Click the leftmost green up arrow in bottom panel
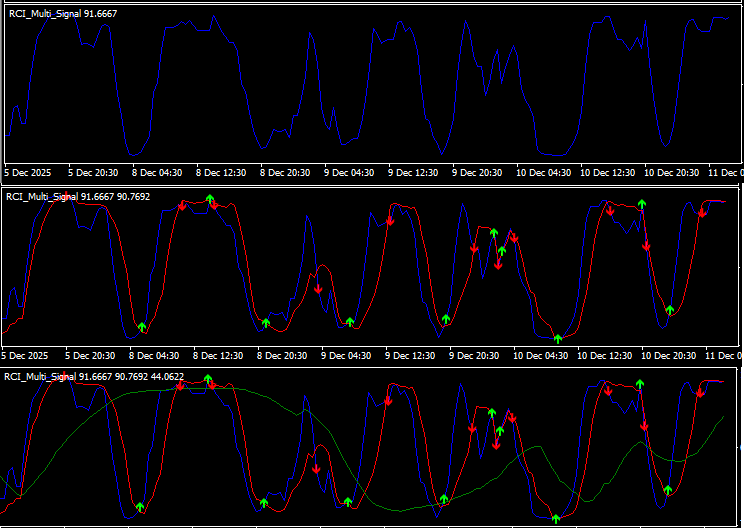Screen dimensions: 744x530 (x=140, y=507)
